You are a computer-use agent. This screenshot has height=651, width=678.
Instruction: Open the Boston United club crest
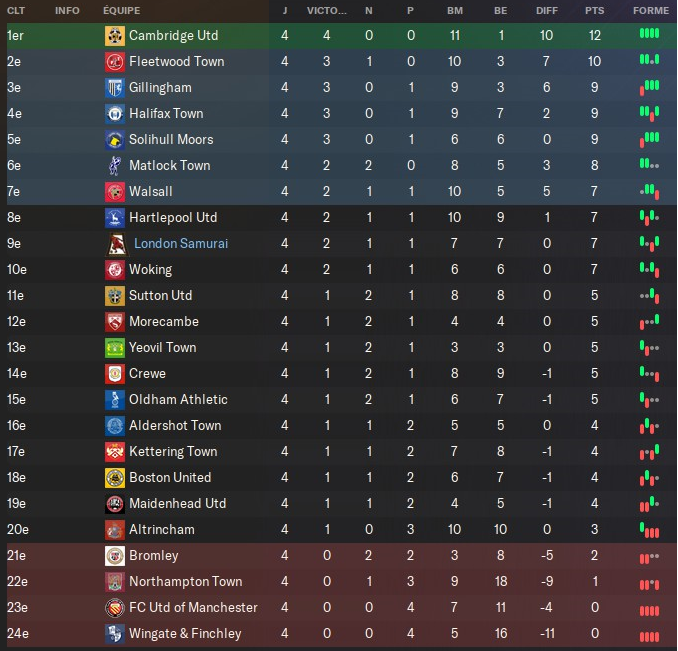(115, 478)
